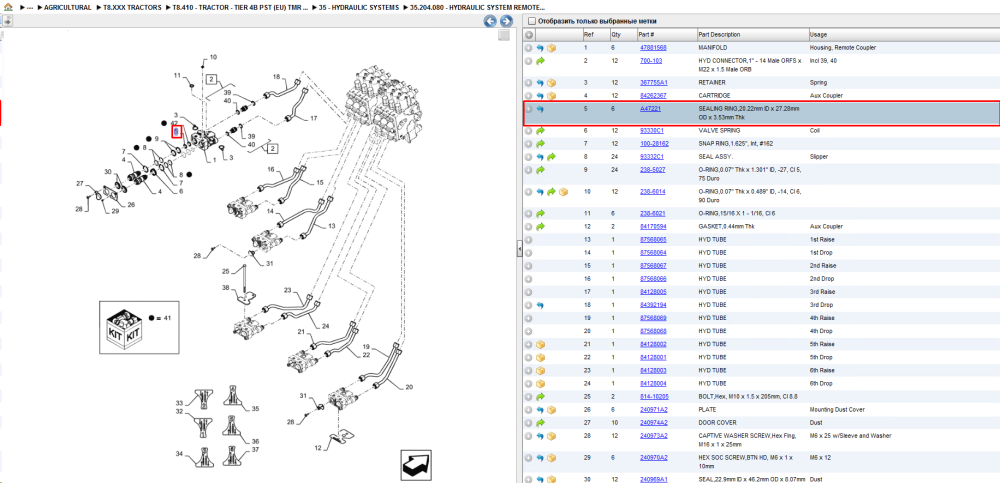The height and width of the screenshot is (483, 1000).
Task: Click green arrow on HYD CONNECTOR row
Action: coord(540,61)
